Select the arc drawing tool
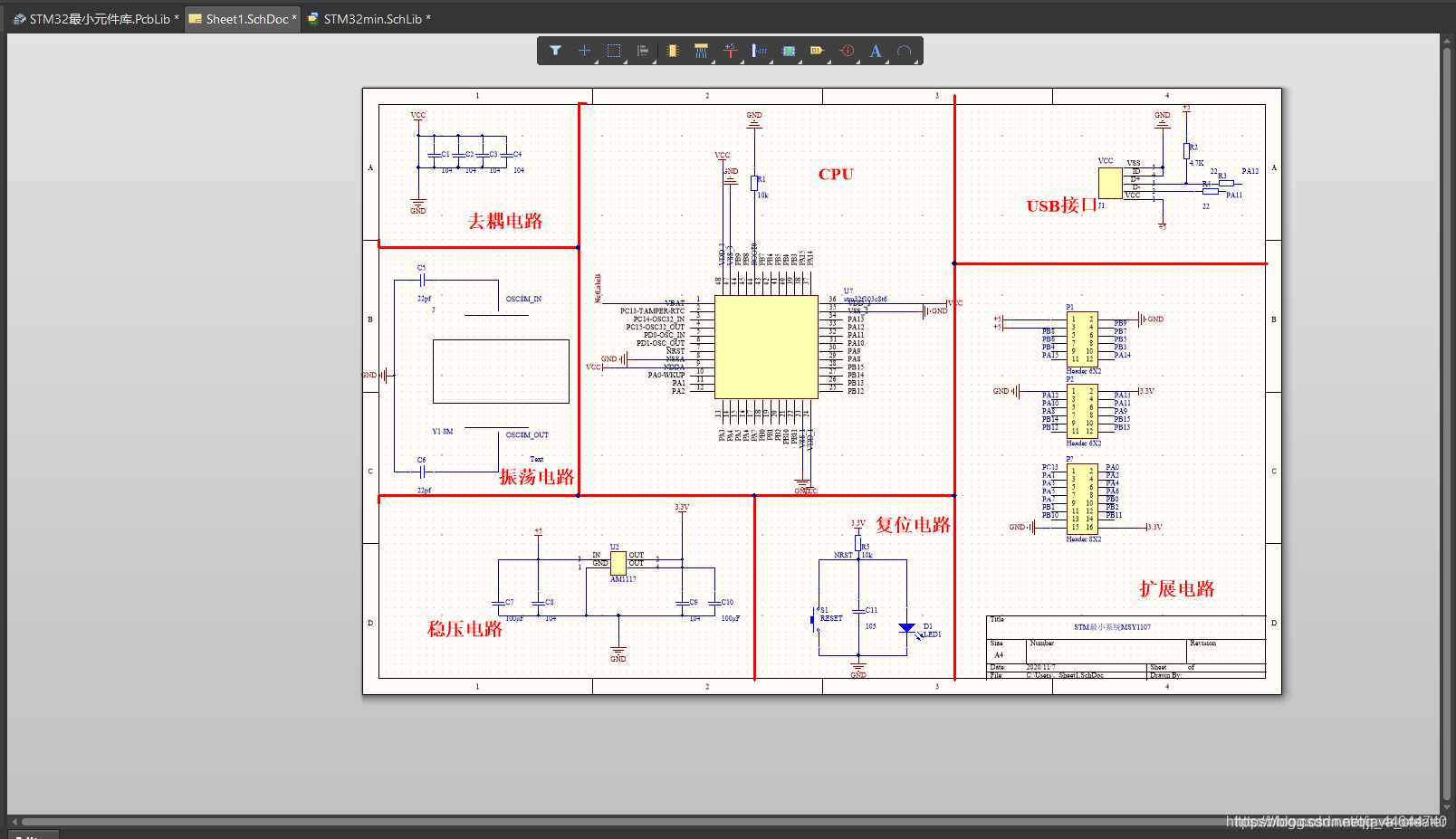Viewport: 1456px width, 839px height. 904,51
